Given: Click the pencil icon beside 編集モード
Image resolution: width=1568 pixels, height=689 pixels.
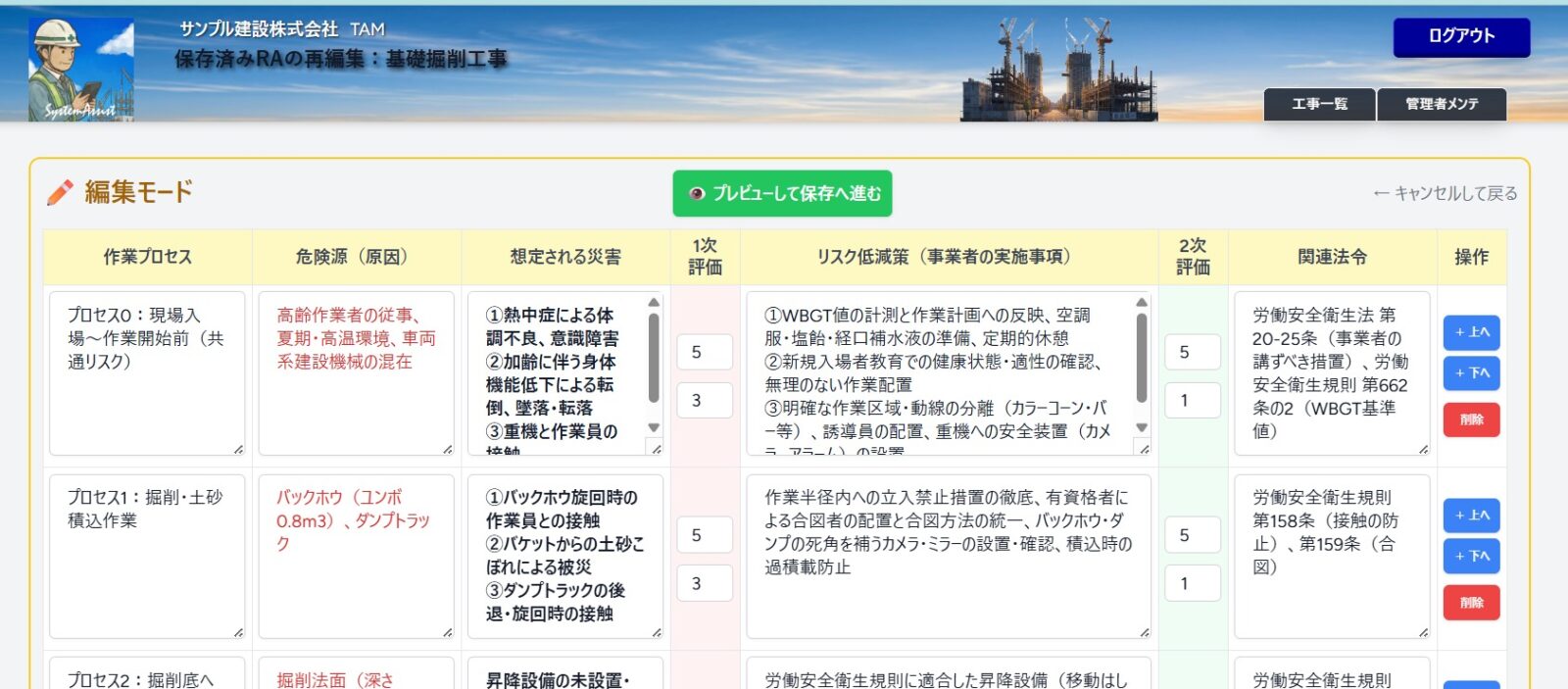Looking at the screenshot, I should 60,192.
